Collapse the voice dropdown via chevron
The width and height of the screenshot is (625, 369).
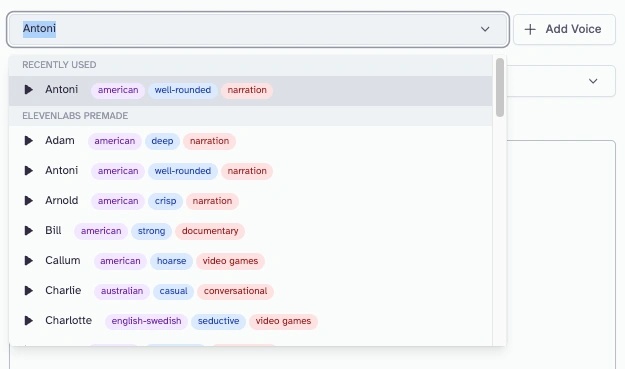[485, 29]
